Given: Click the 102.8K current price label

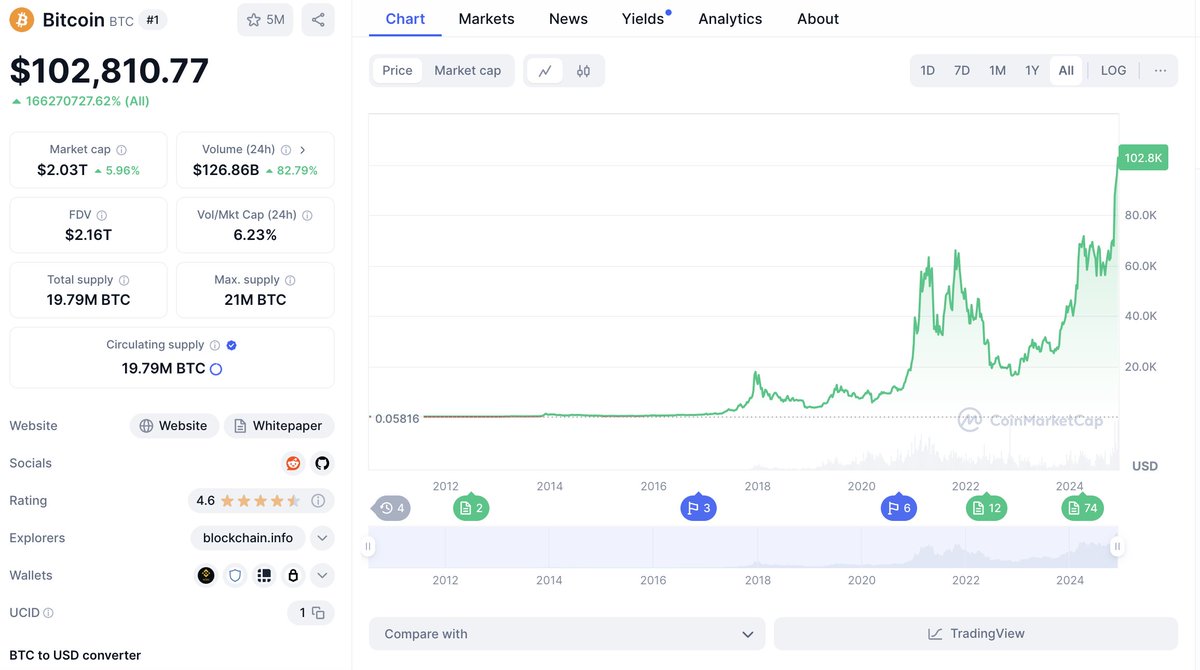Looking at the screenshot, I should 1143,158.
